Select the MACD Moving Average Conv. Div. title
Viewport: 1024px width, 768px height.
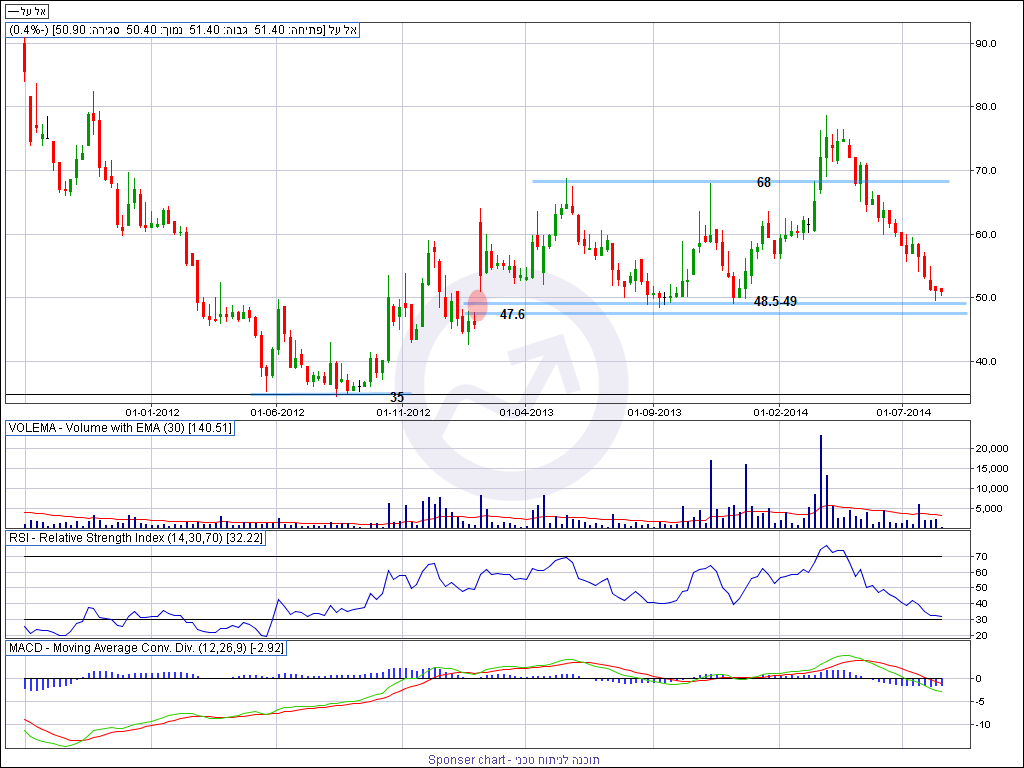point(146,648)
